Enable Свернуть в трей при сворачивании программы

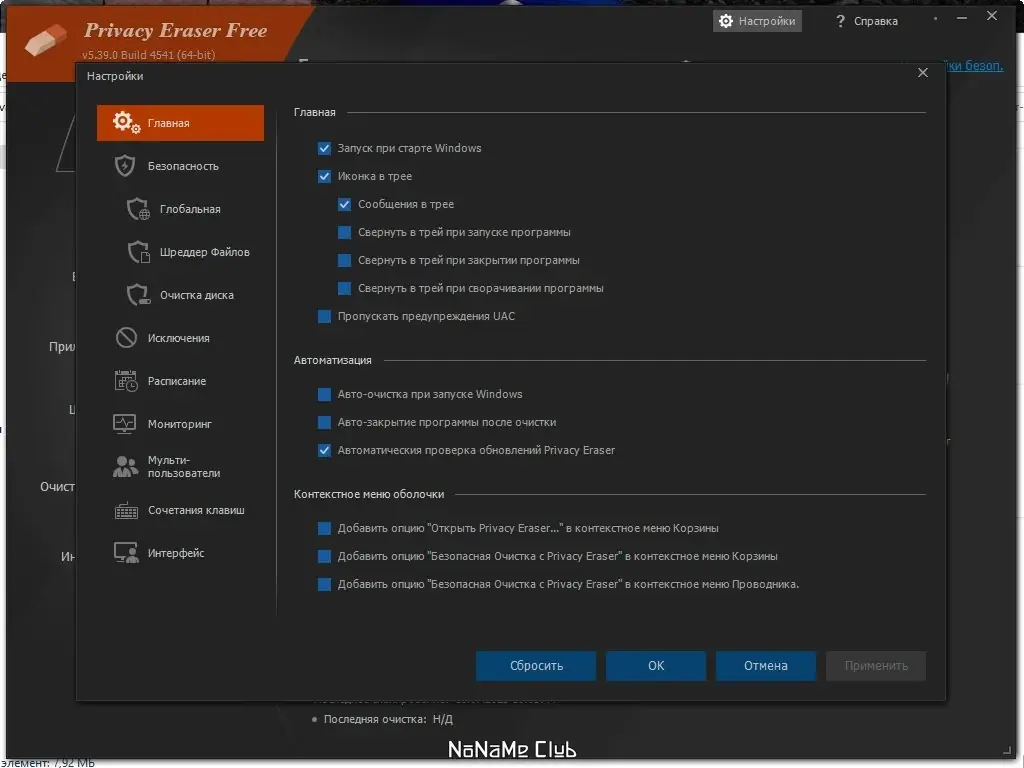345,289
